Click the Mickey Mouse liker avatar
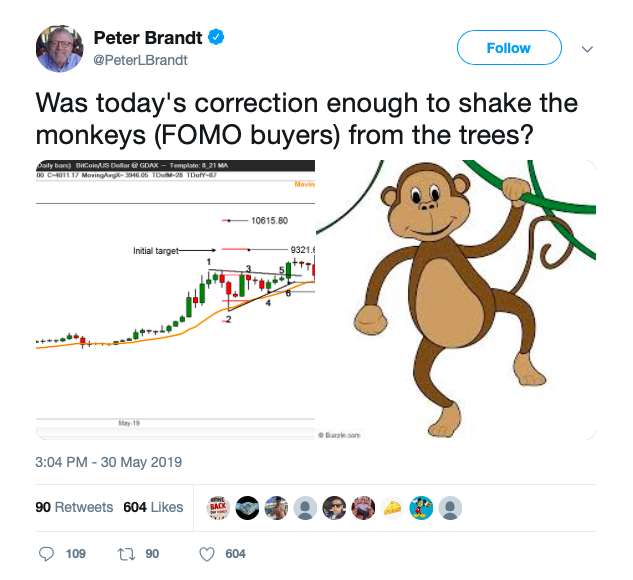The height and width of the screenshot is (580, 633). (421, 508)
